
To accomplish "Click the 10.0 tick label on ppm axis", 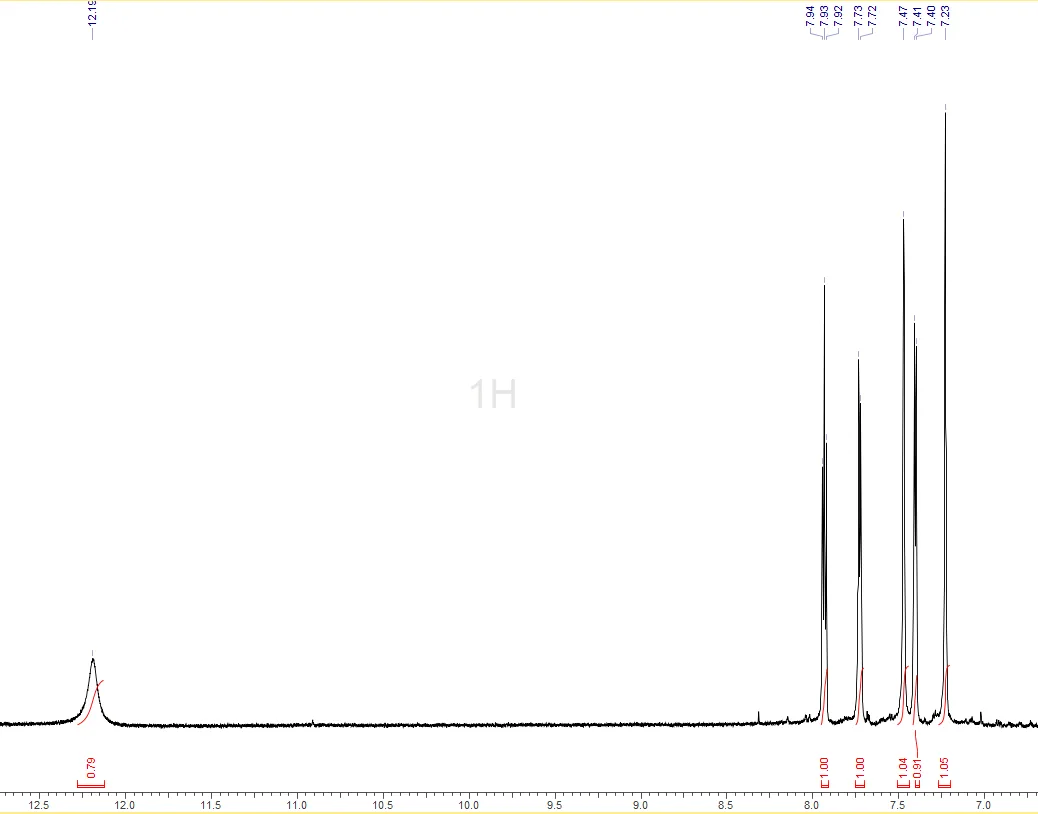I will pyautogui.click(x=469, y=805).
